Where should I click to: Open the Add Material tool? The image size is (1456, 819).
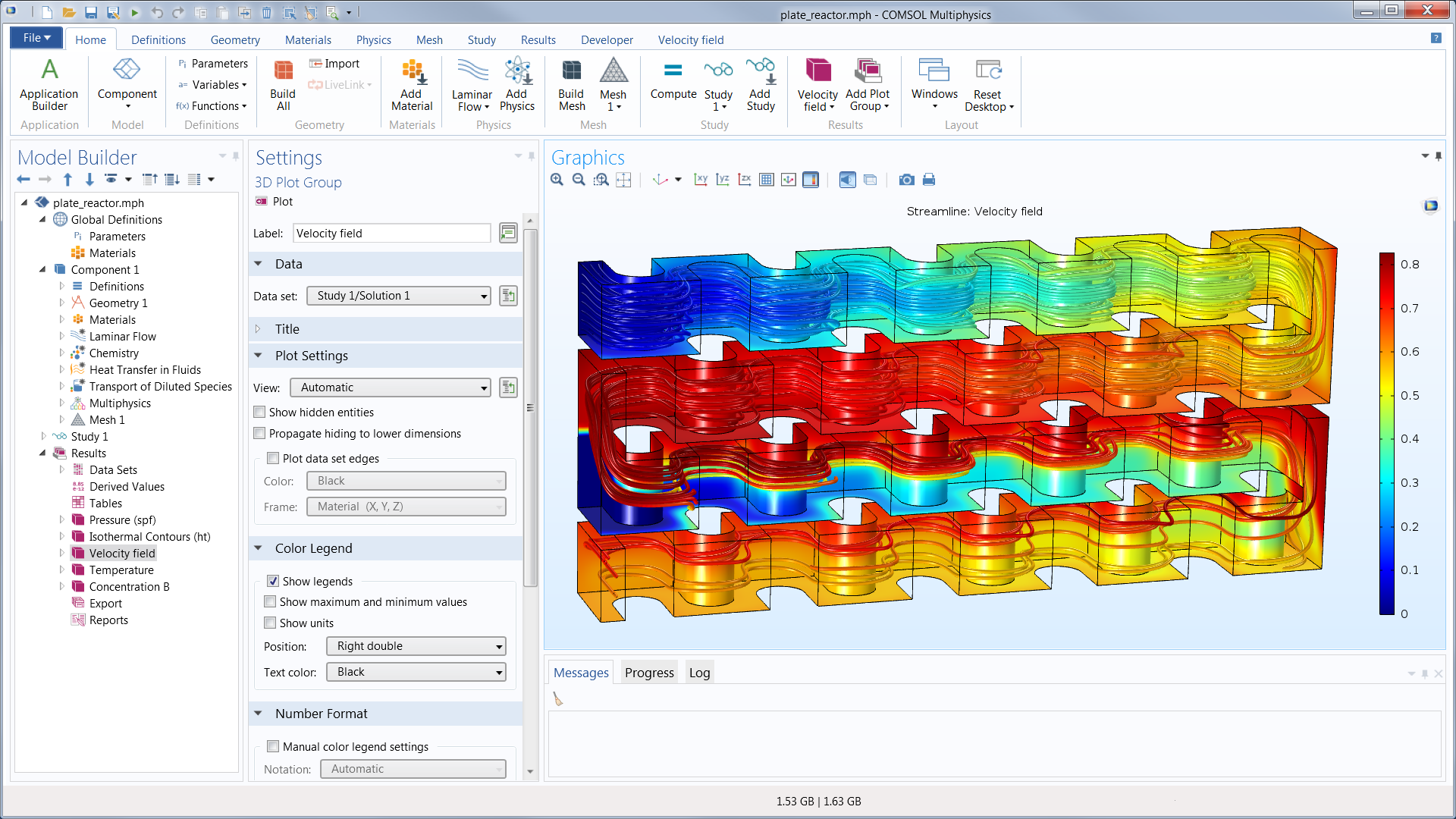(411, 83)
